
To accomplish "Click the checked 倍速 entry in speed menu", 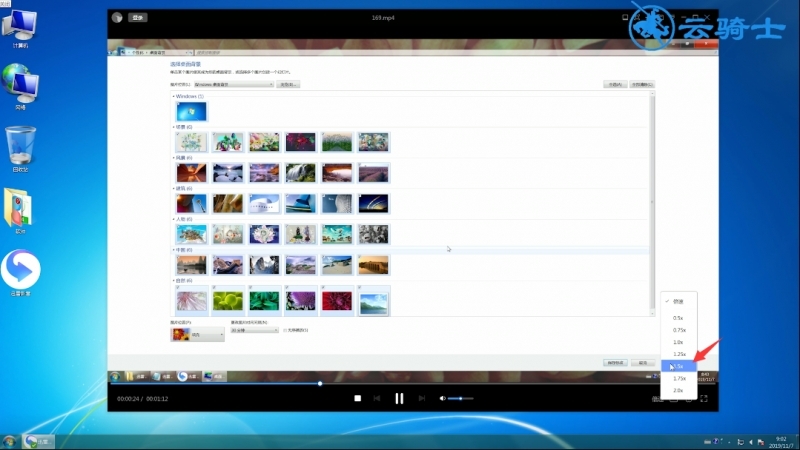I will [679, 302].
